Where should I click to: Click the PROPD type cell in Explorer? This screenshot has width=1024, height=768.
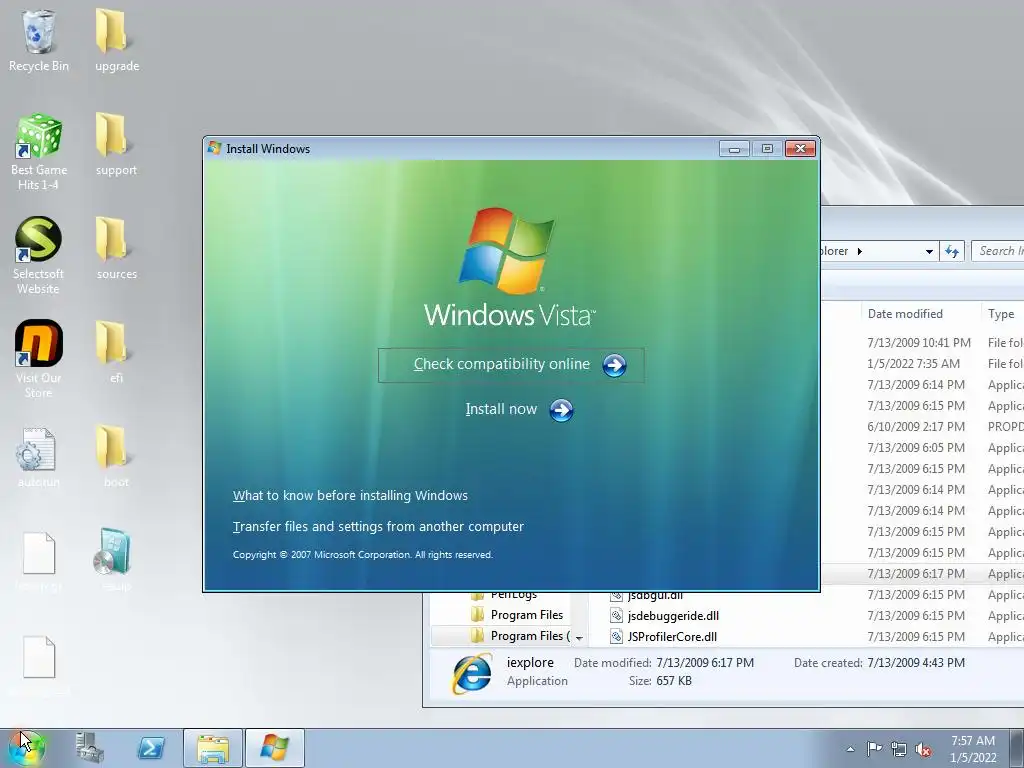tap(1006, 426)
